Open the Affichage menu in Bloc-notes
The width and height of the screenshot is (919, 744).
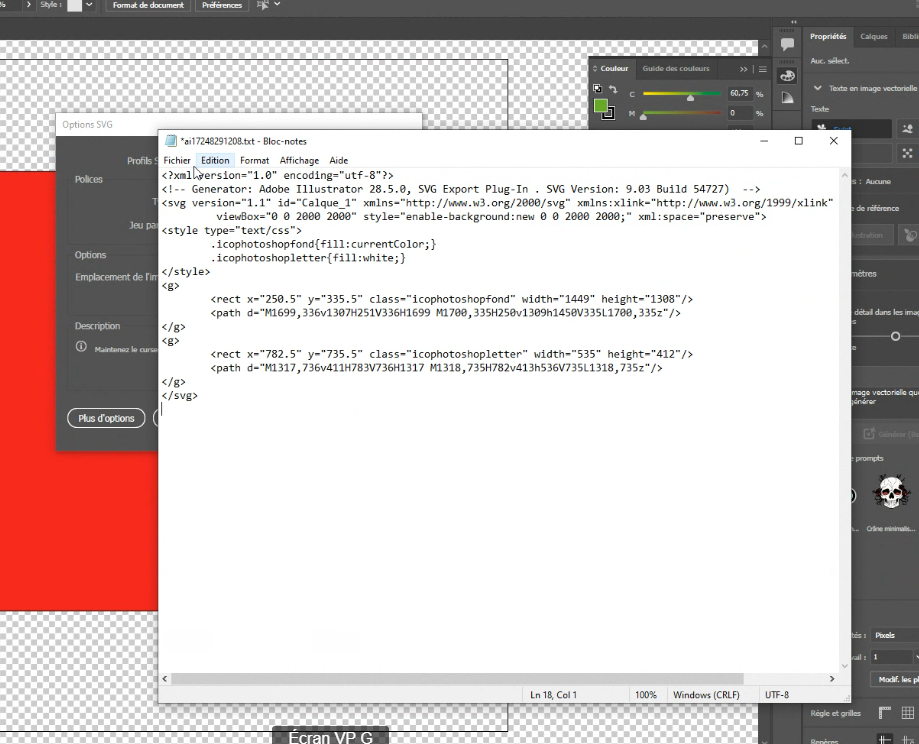(299, 160)
